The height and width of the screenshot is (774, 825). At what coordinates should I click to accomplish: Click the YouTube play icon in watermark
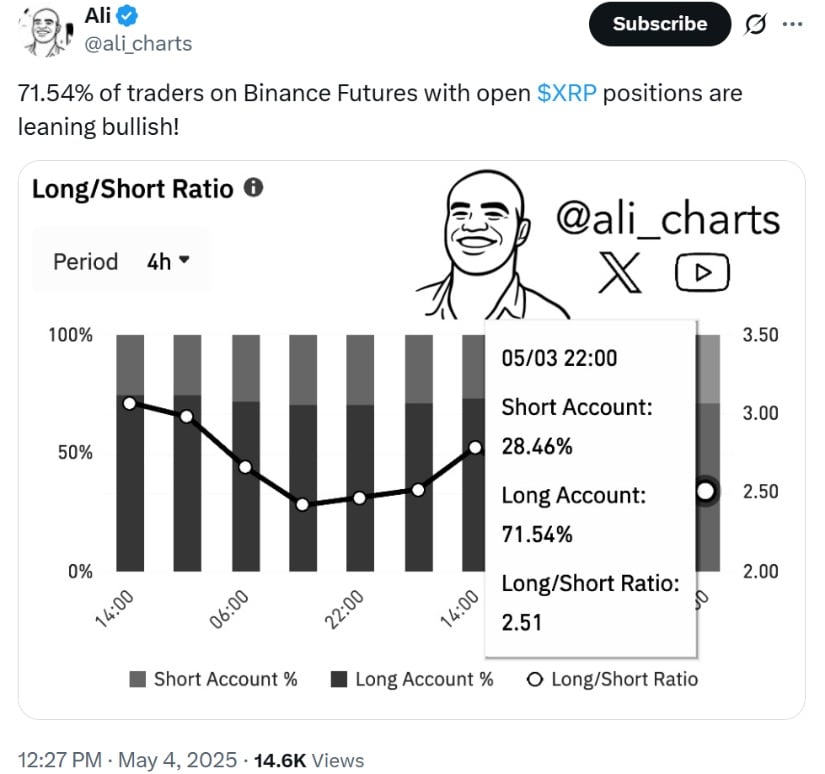[702, 272]
